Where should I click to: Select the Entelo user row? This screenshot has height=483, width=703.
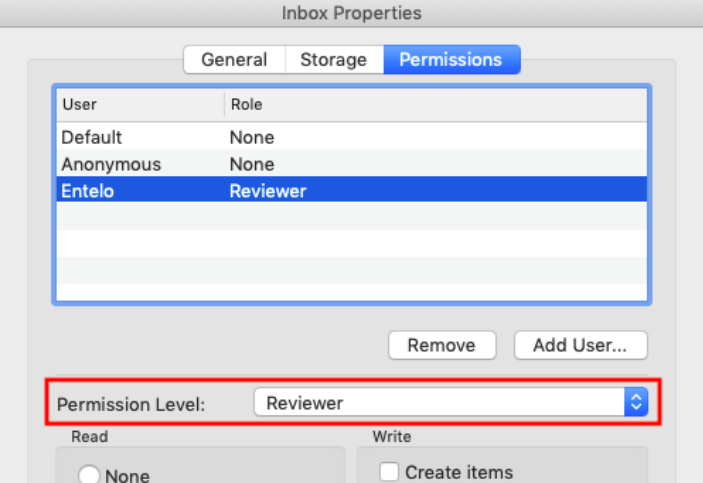(352, 191)
